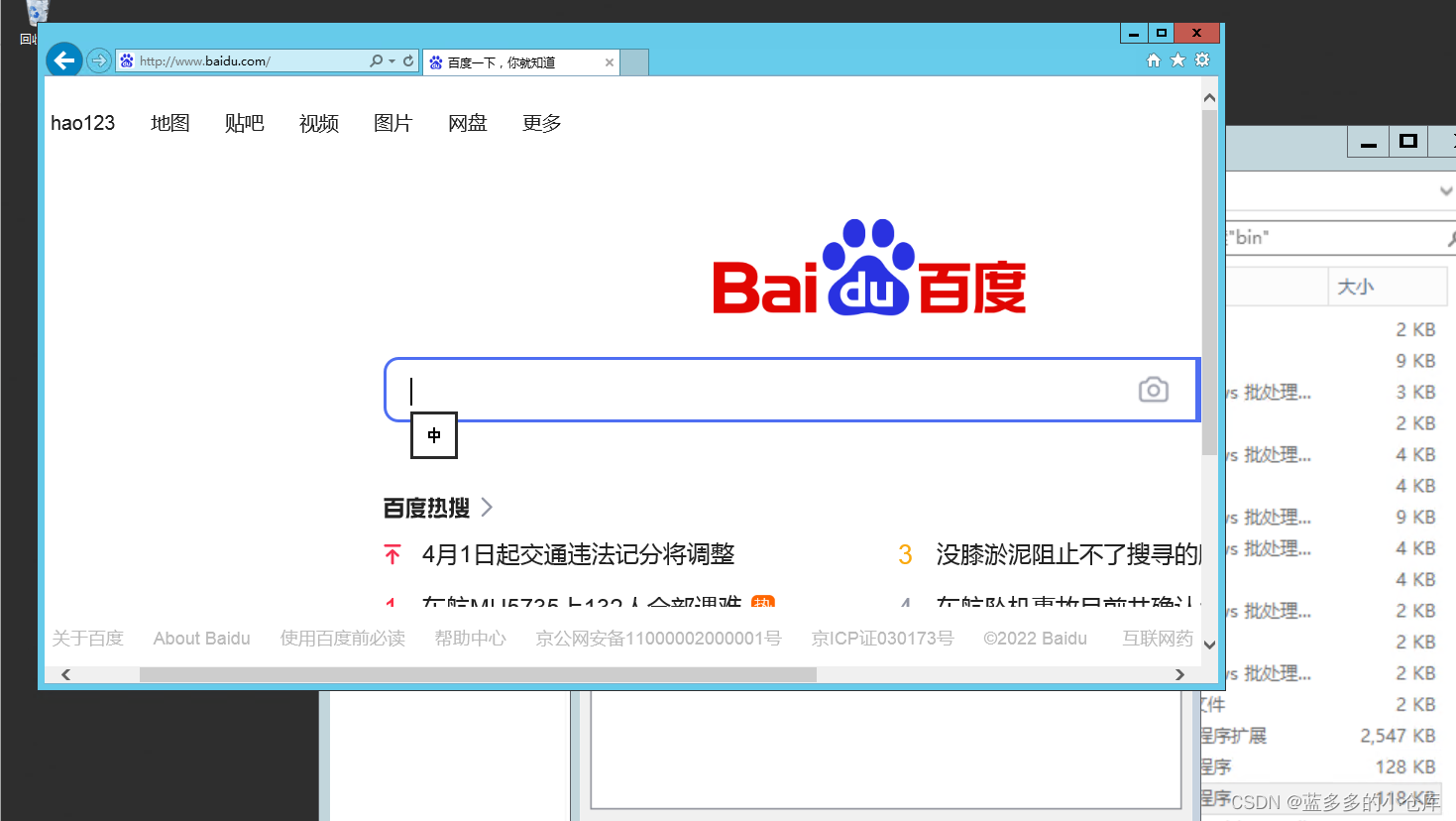Viewport: 1456px width, 821px height.
Task: Open the 帮助中心 footer link
Action: 471,639
